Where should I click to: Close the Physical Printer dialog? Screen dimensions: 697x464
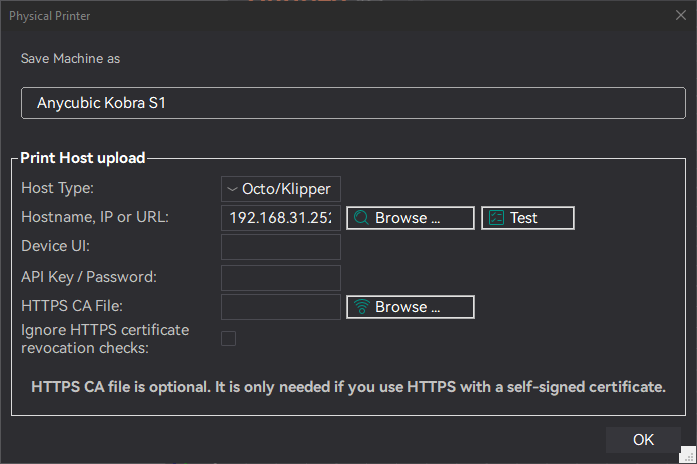coord(681,15)
